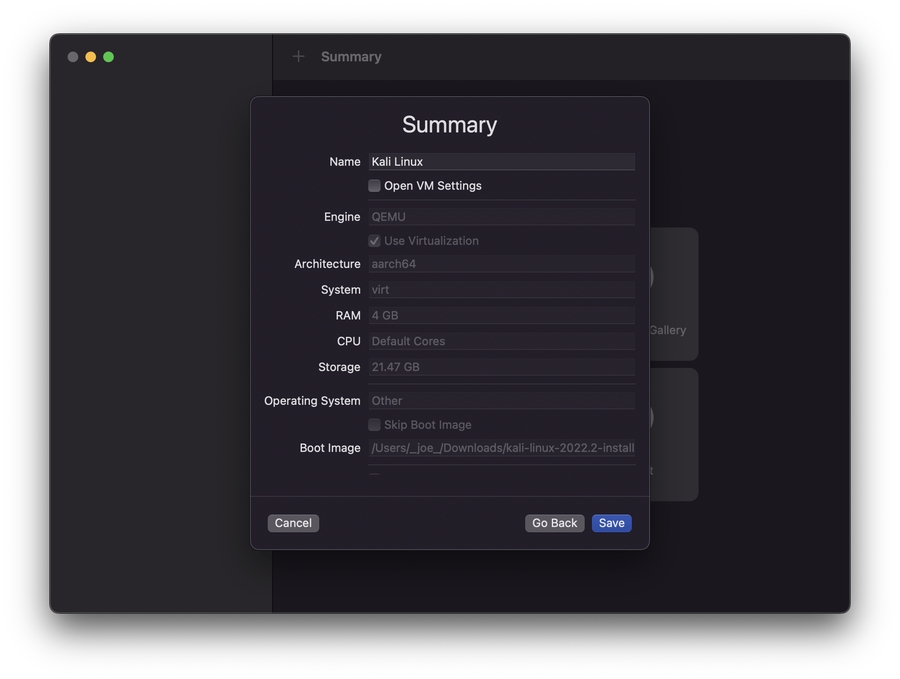Click the red close window button
Viewport: 900px width, 679px height.
(x=73, y=57)
